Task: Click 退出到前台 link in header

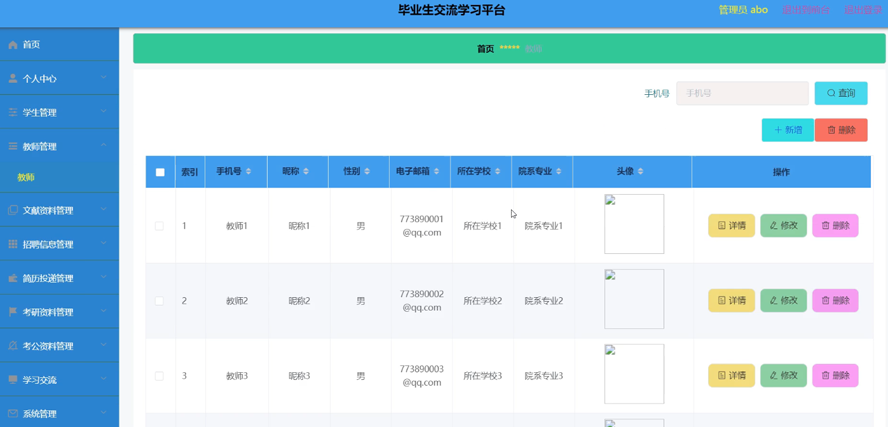Action: [x=806, y=10]
